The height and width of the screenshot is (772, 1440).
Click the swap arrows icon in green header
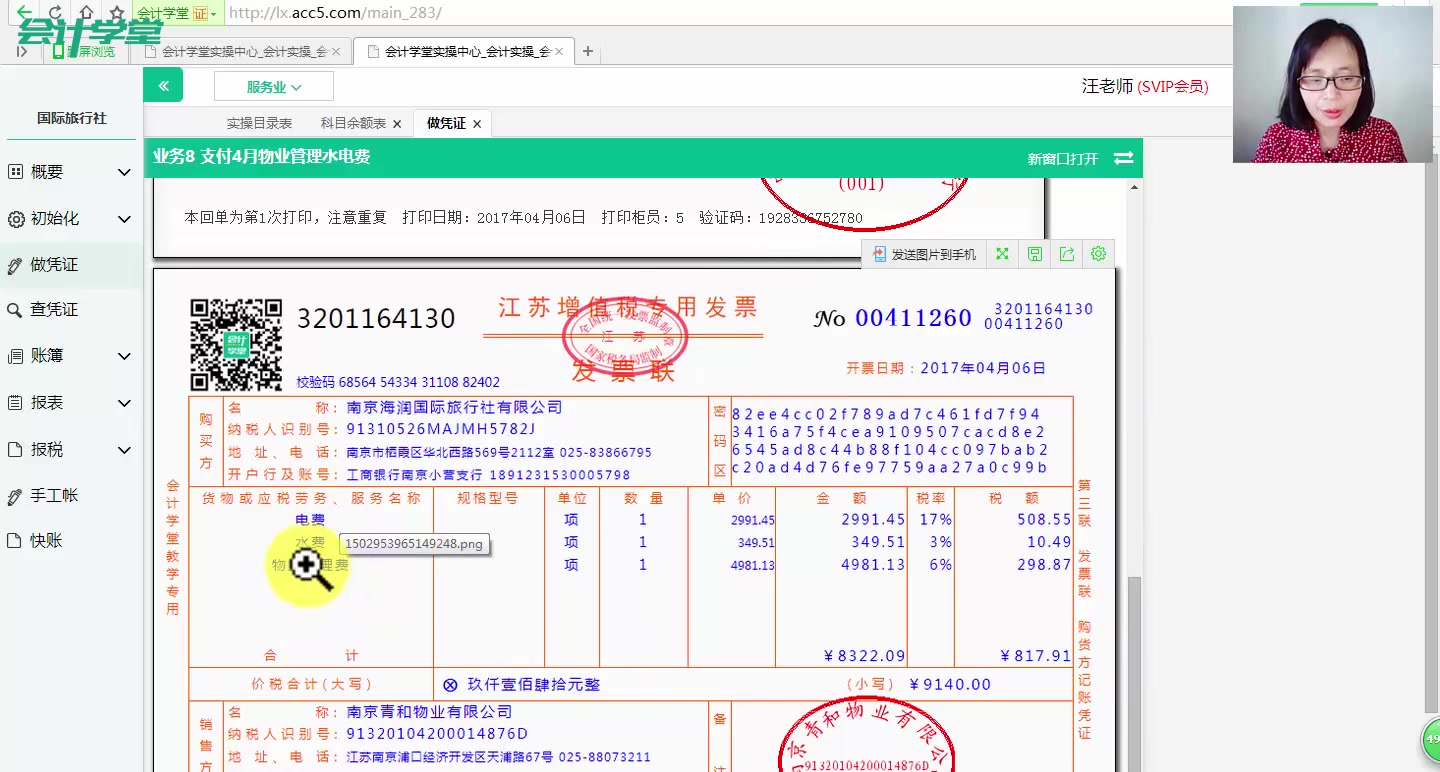(x=1124, y=158)
